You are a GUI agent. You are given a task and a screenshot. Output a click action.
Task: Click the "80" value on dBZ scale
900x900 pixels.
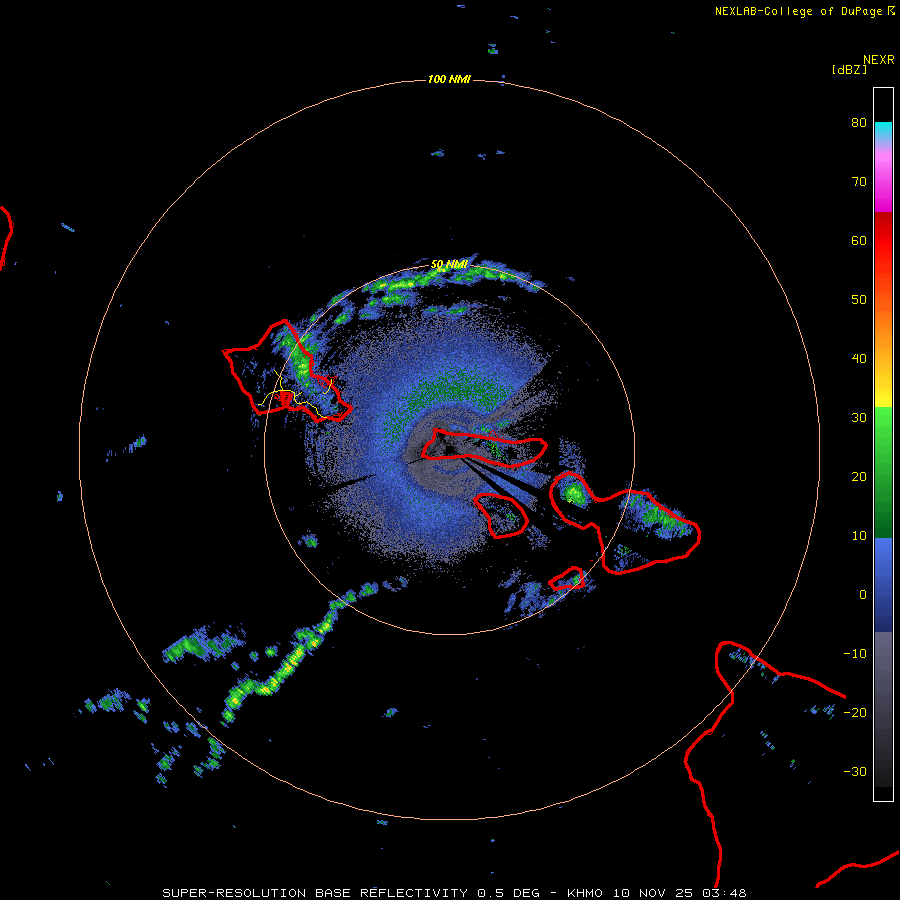[859, 122]
